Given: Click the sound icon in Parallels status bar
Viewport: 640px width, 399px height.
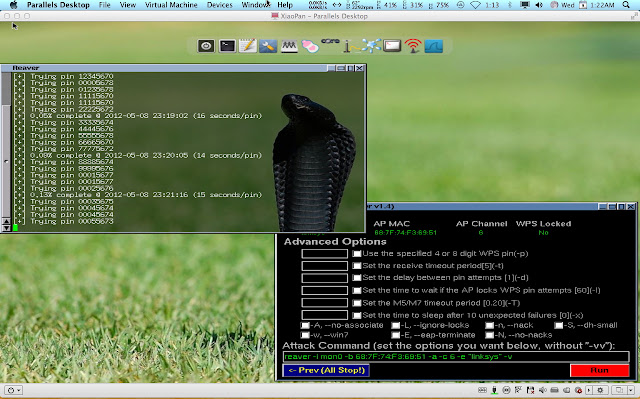Looking at the screenshot, I should pyautogui.click(x=543, y=390).
